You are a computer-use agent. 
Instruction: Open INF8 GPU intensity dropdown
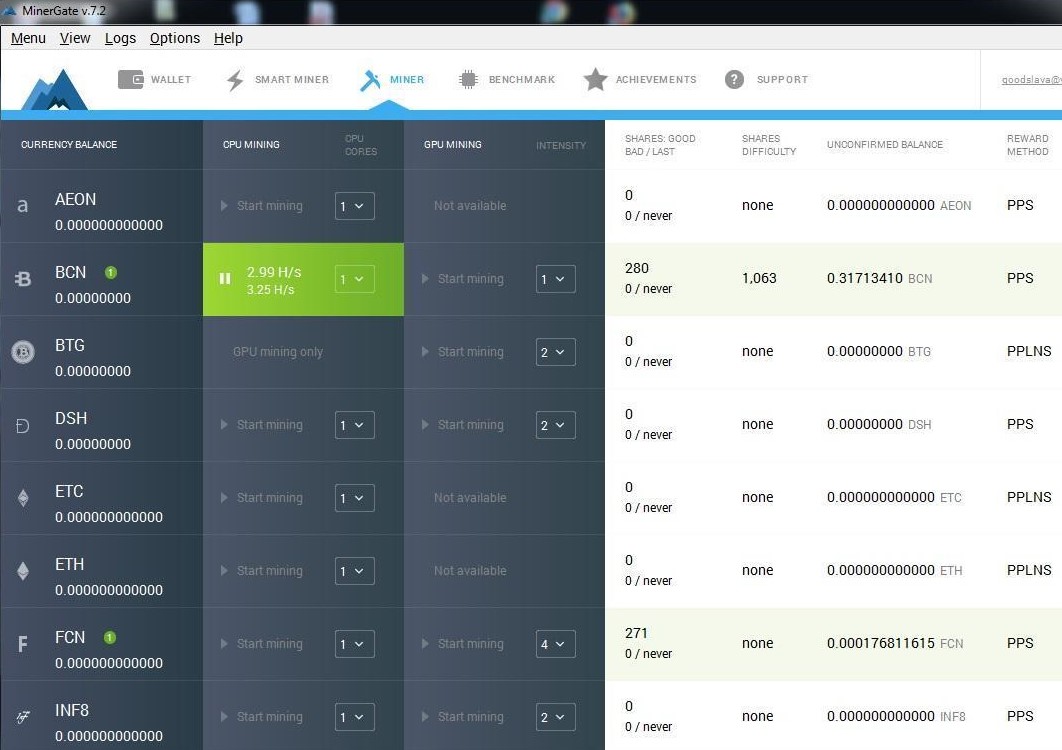pos(555,717)
